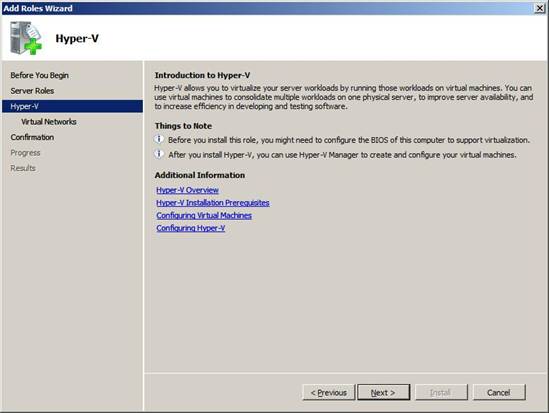Click the info icon beside Hyper-V Manager note
Screen dimensions: 549x413
point(159,154)
